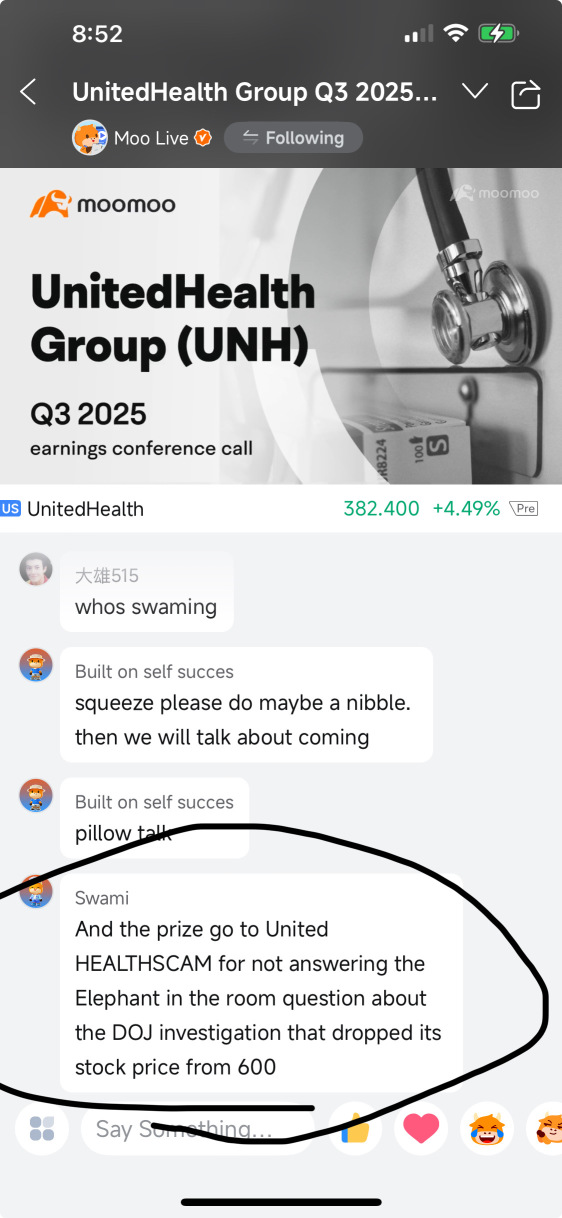Focus the Say Something input field
This screenshot has height=1218, width=562.
(x=198, y=1129)
